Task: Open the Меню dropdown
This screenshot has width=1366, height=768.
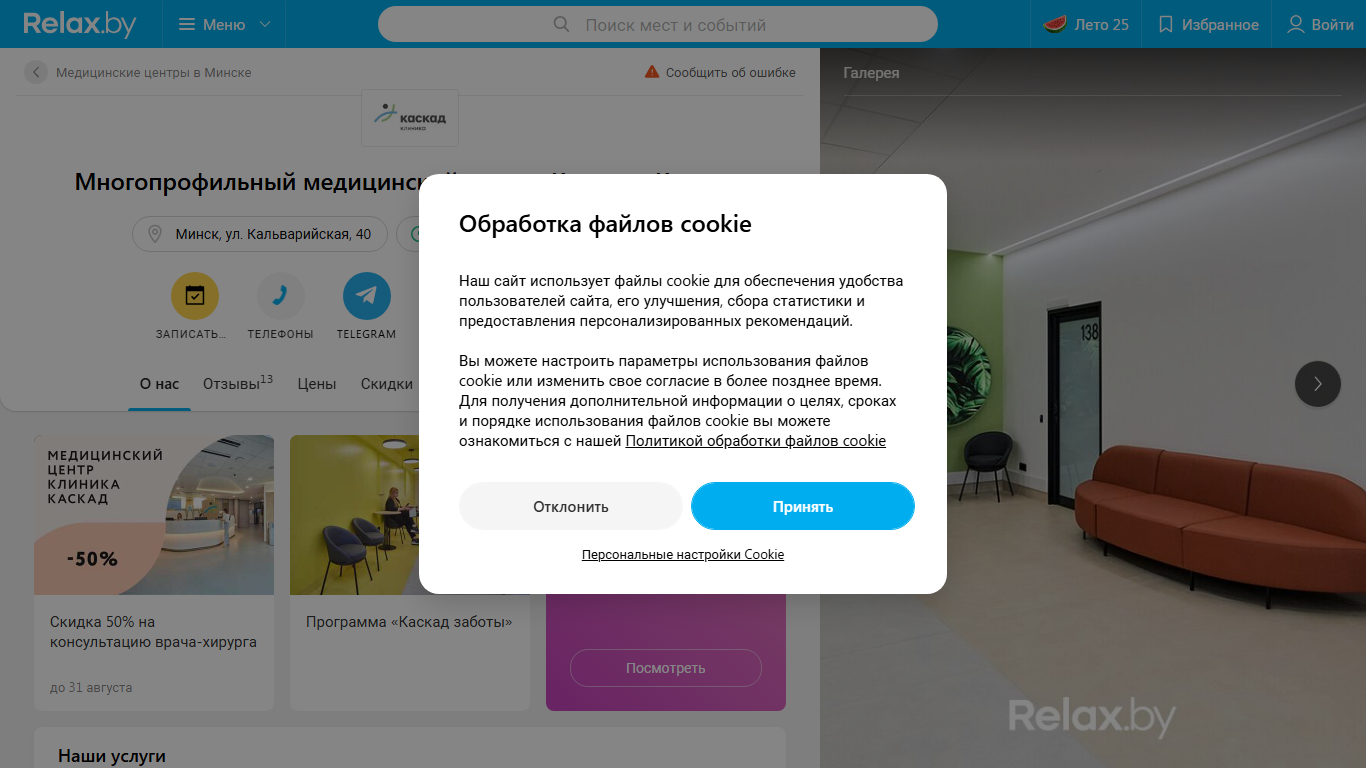Action: coord(224,24)
